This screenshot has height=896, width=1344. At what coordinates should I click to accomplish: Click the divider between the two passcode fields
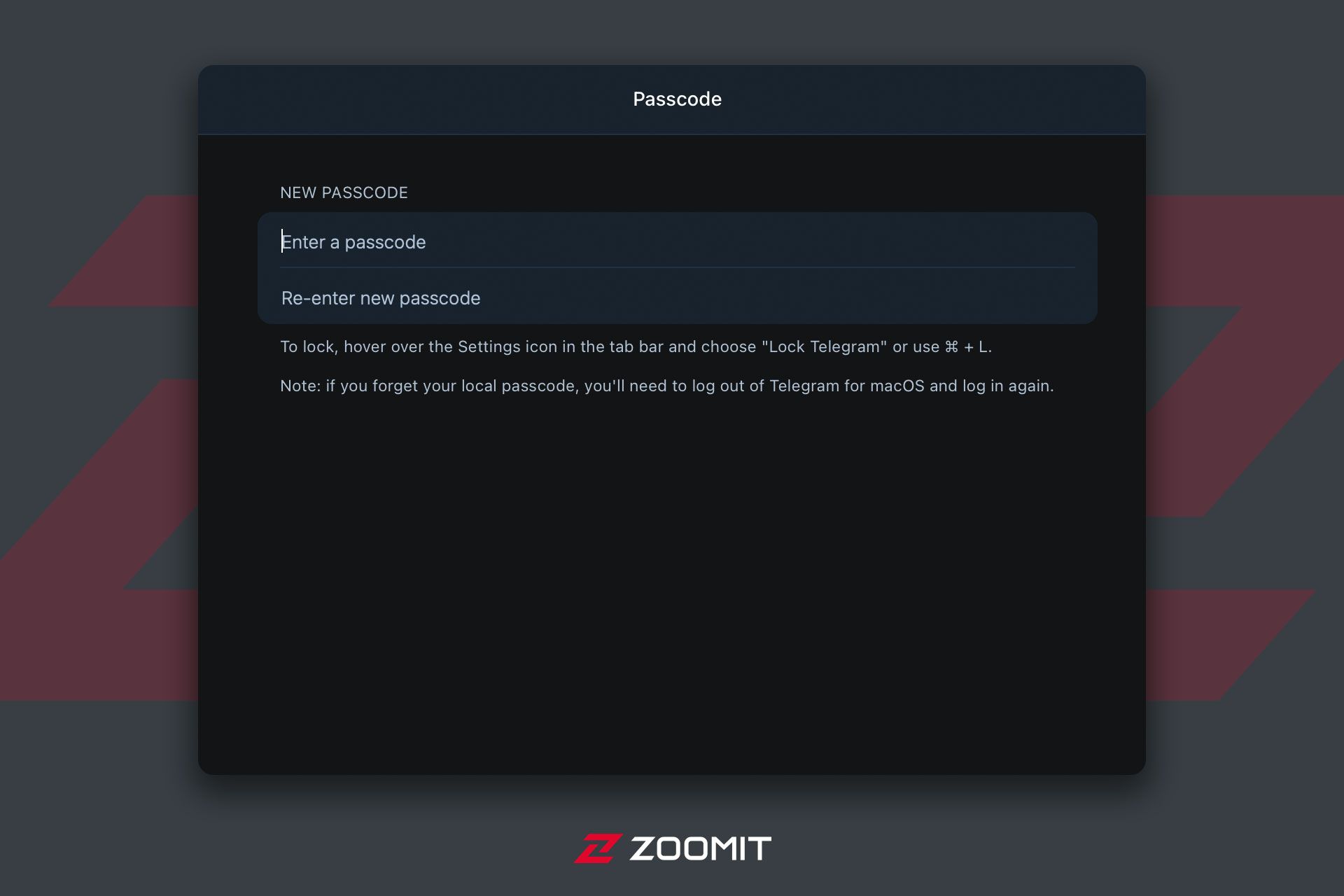tap(678, 267)
